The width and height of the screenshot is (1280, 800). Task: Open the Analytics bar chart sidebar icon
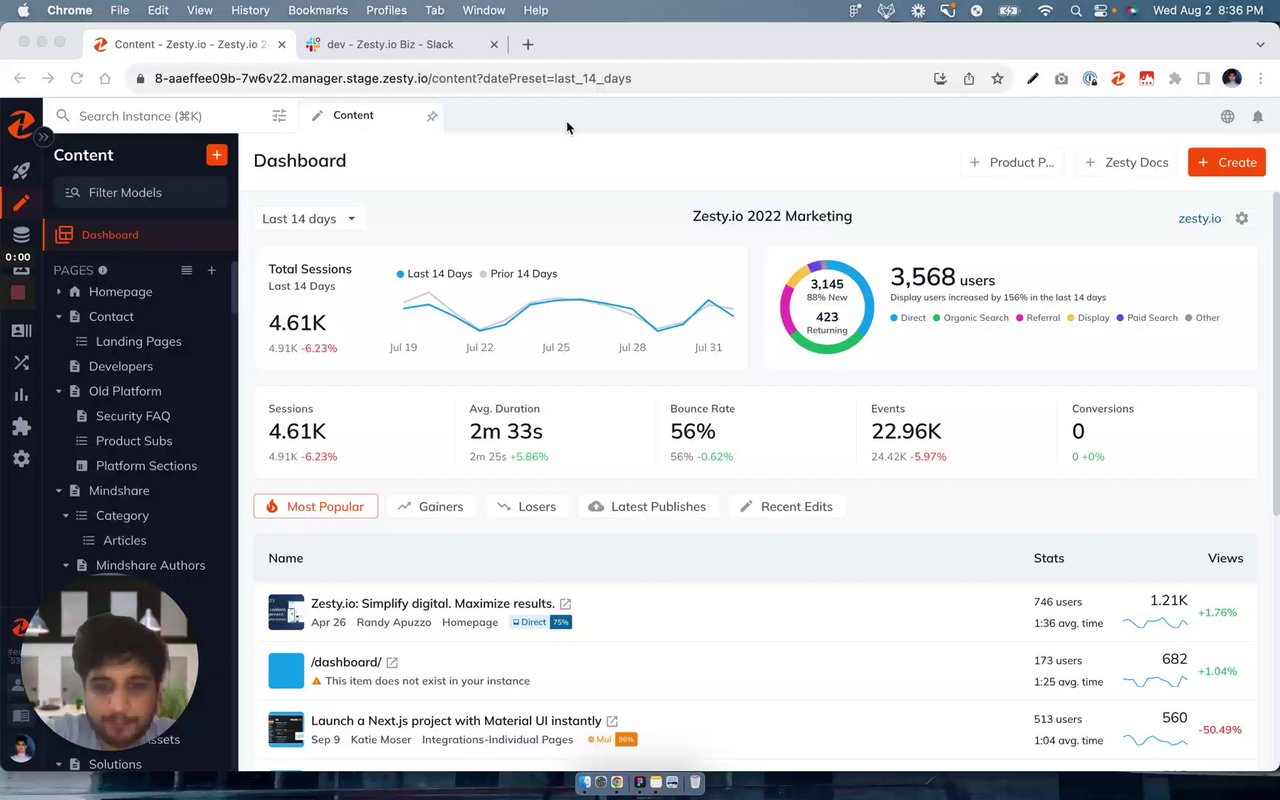click(21, 395)
